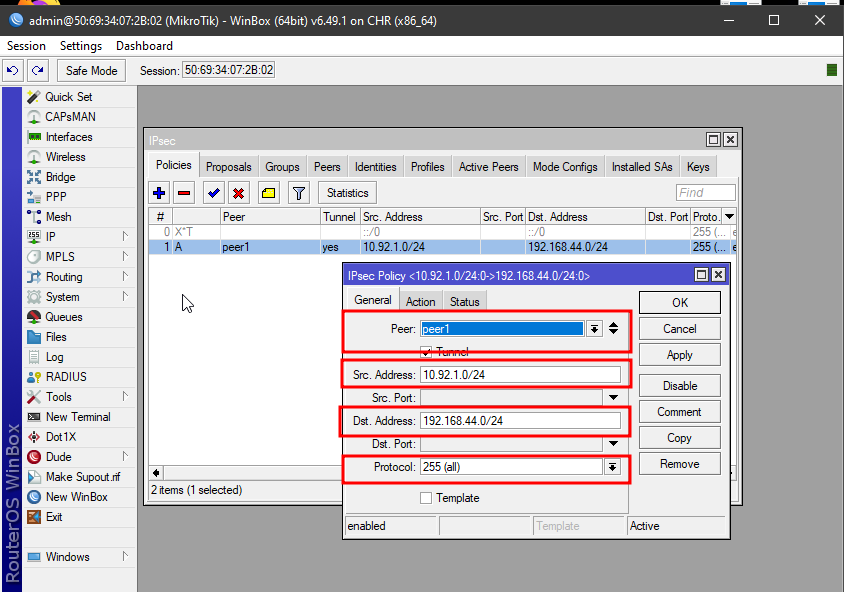844x592 pixels.
Task: Click the blue checkmark enable icon
Action: click(x=213, y=193)
